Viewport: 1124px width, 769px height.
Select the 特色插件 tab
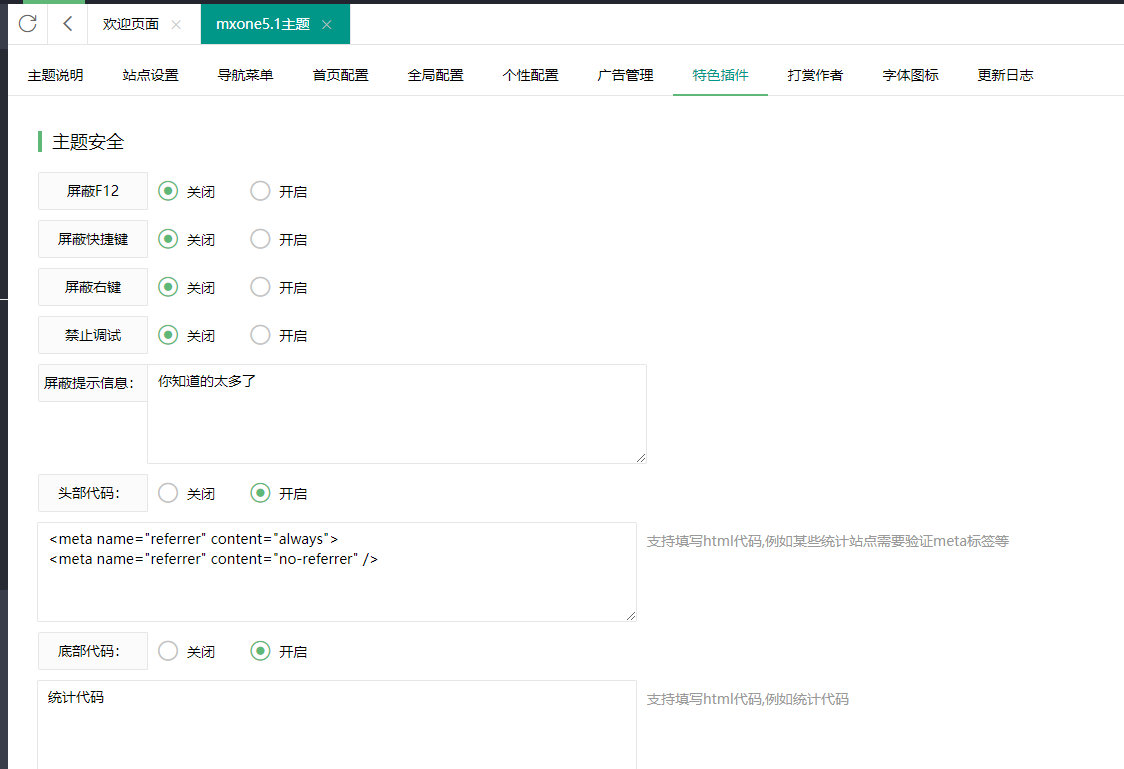pos(720,75)
